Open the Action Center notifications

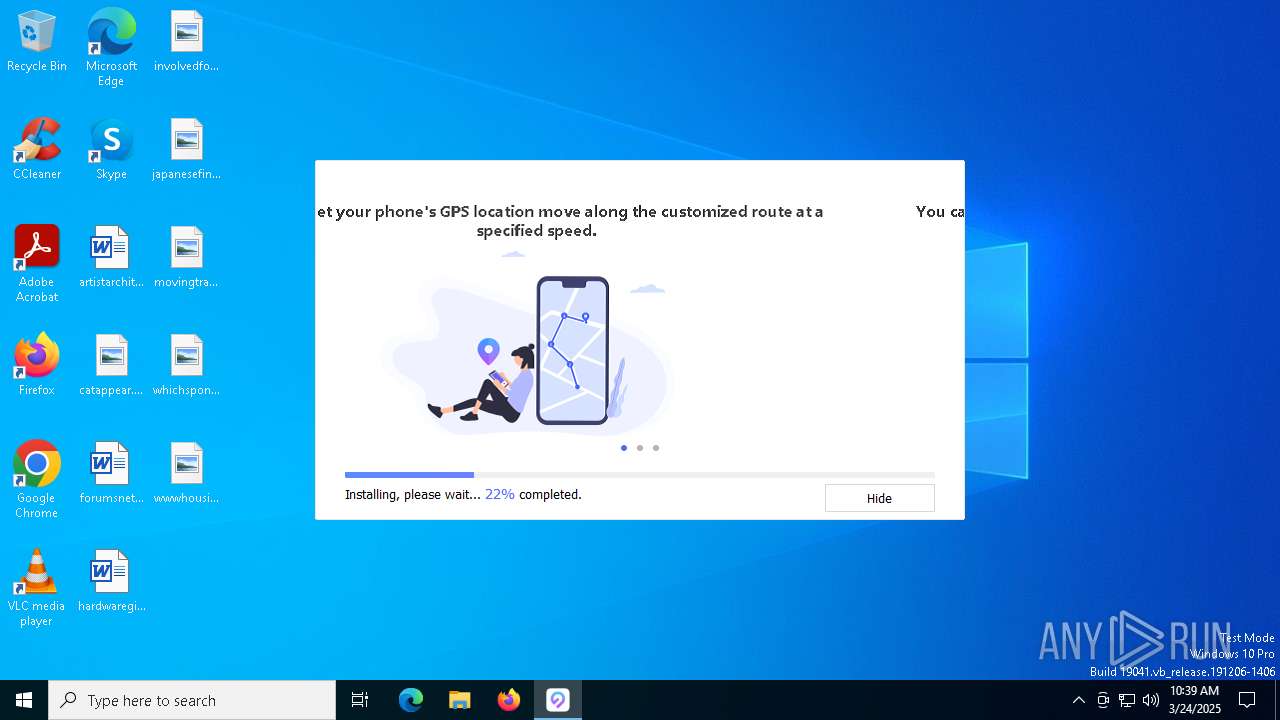[1247, 700]
